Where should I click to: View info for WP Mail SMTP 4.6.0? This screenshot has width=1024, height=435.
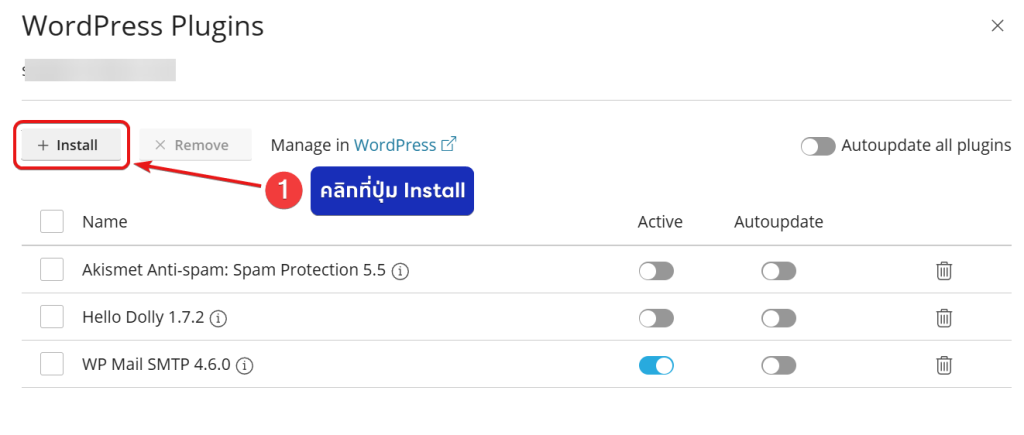(244, 366)
